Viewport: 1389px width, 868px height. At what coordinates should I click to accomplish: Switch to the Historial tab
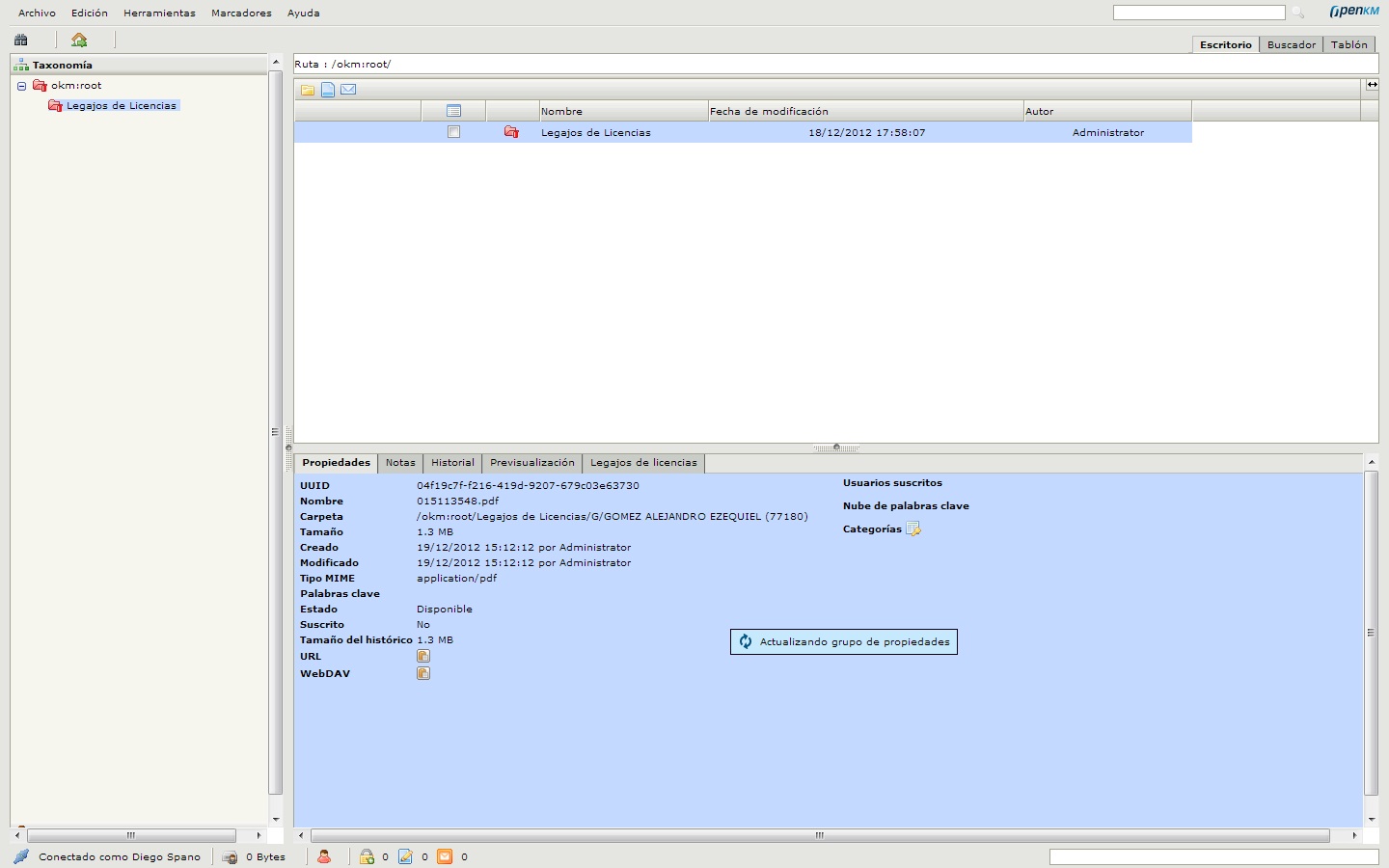point(452,463)
